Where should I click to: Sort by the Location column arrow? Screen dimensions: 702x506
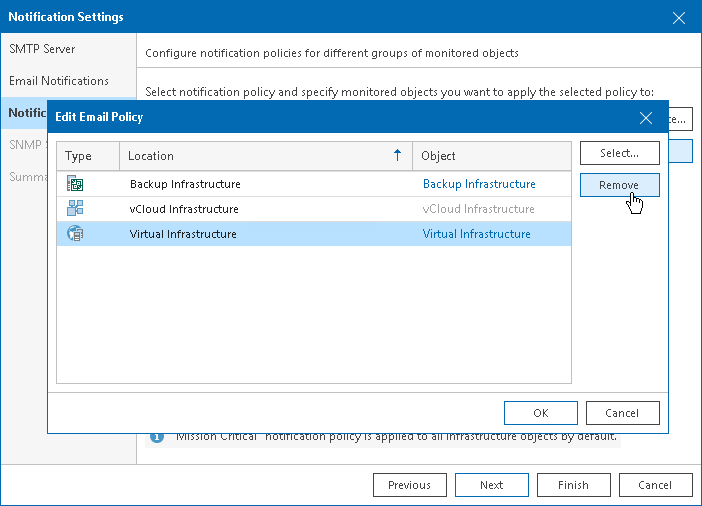click(x=397, y=155)
